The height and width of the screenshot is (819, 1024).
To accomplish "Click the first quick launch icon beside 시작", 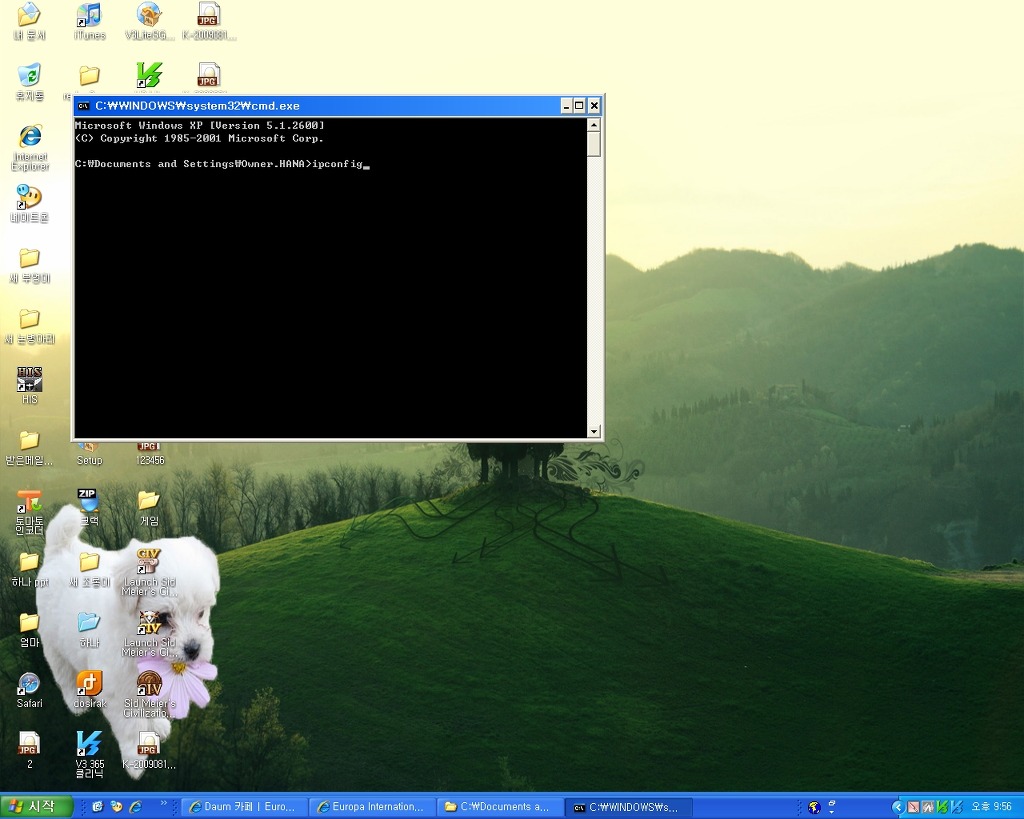I will click(x=97, y=807).
